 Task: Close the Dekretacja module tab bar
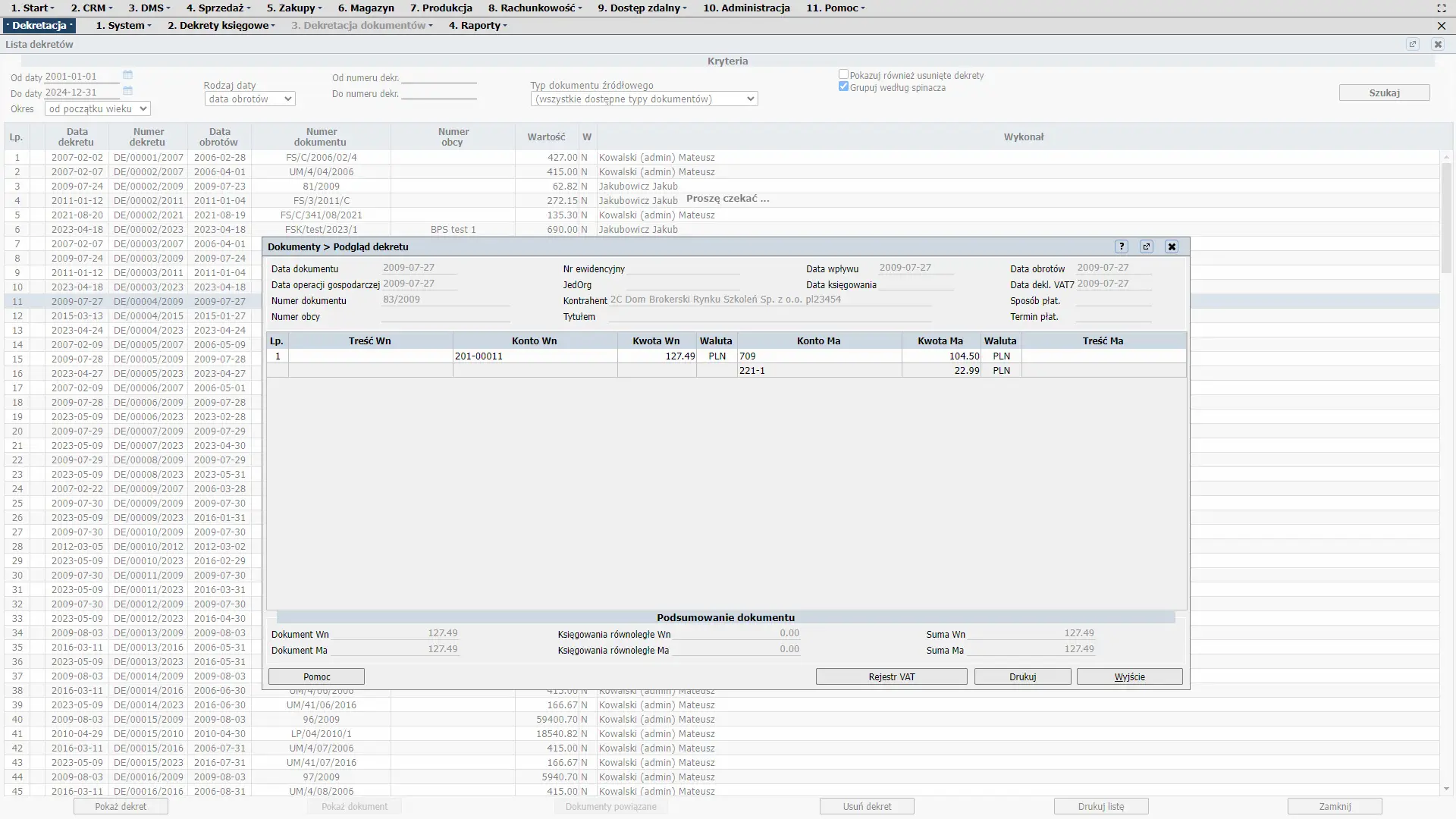pyautogui.click(x=1442, y=26)
